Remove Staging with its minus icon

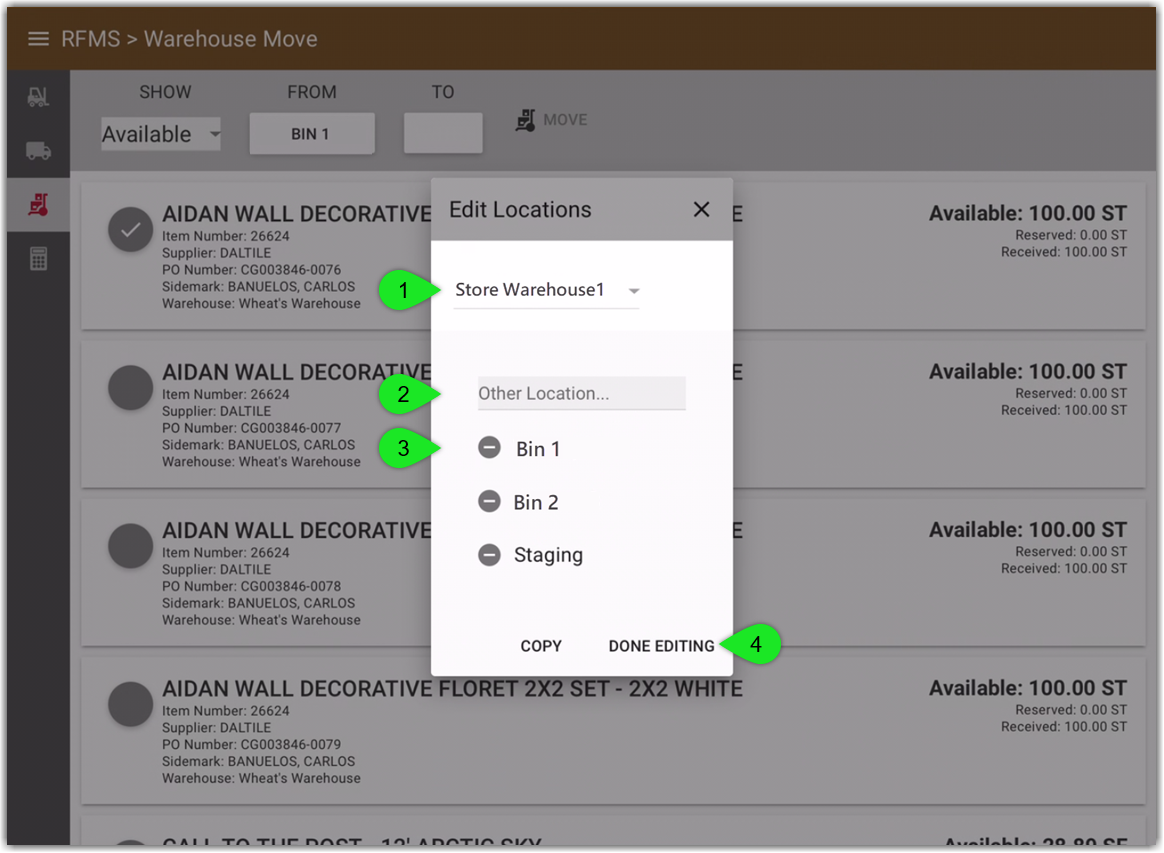(489, 555)
